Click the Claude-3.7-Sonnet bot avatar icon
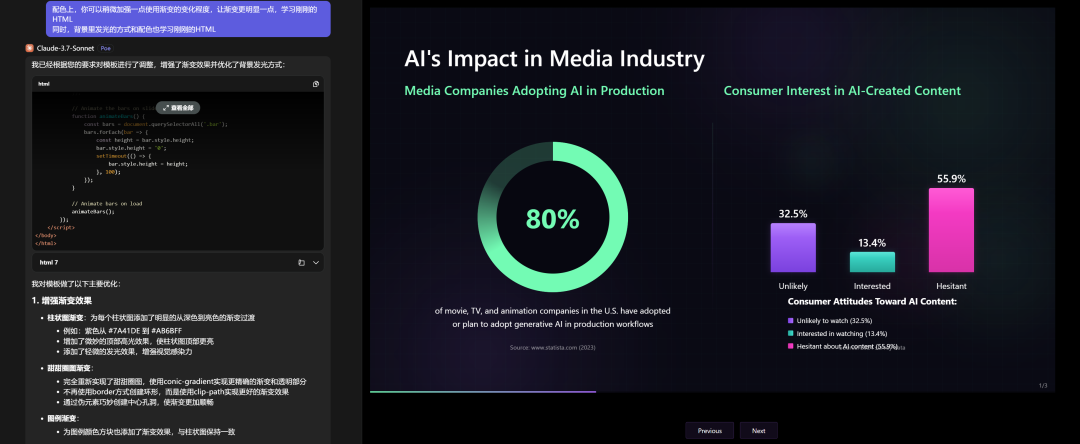 tap(30, 48)
